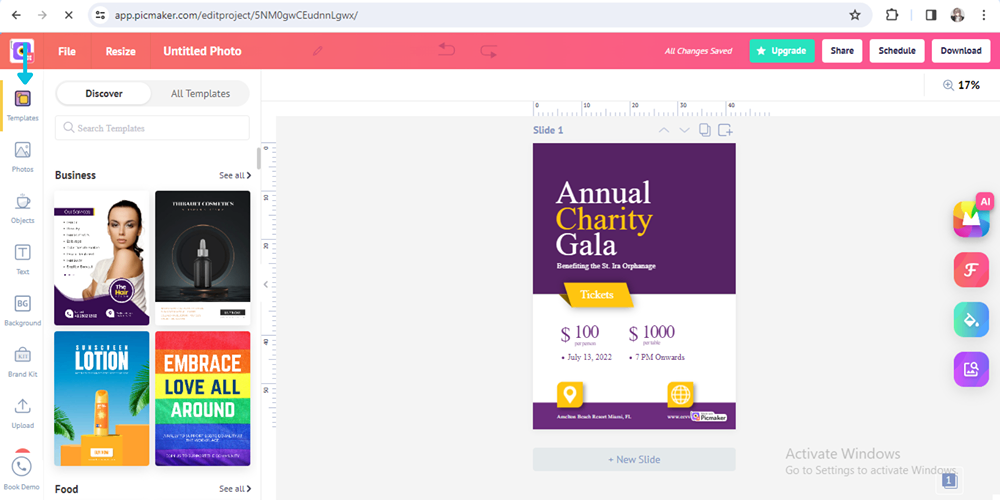Screen dimensions: 1000x500
Task: Open the Background panel
Action: click(23, 311)
